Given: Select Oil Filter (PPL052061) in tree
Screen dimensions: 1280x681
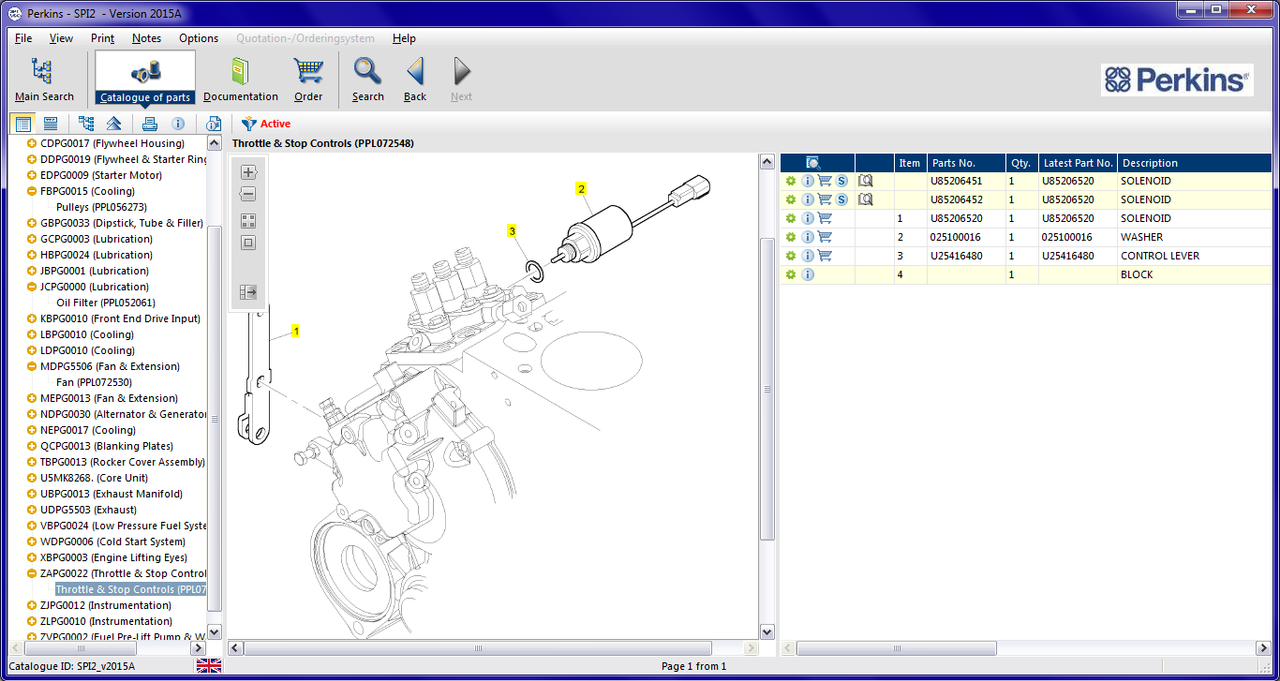Looking at the screenshot, I should (106, 303).
